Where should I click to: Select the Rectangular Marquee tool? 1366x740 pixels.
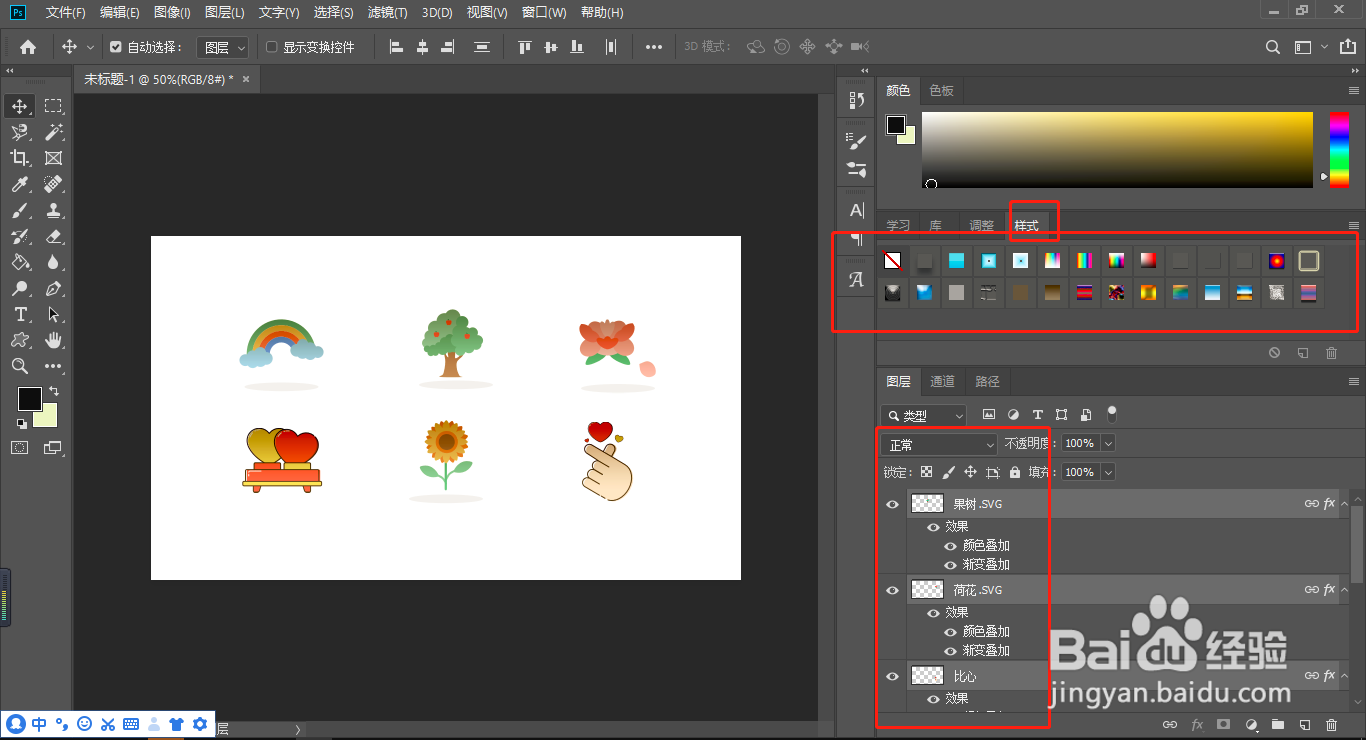point(53,106)
